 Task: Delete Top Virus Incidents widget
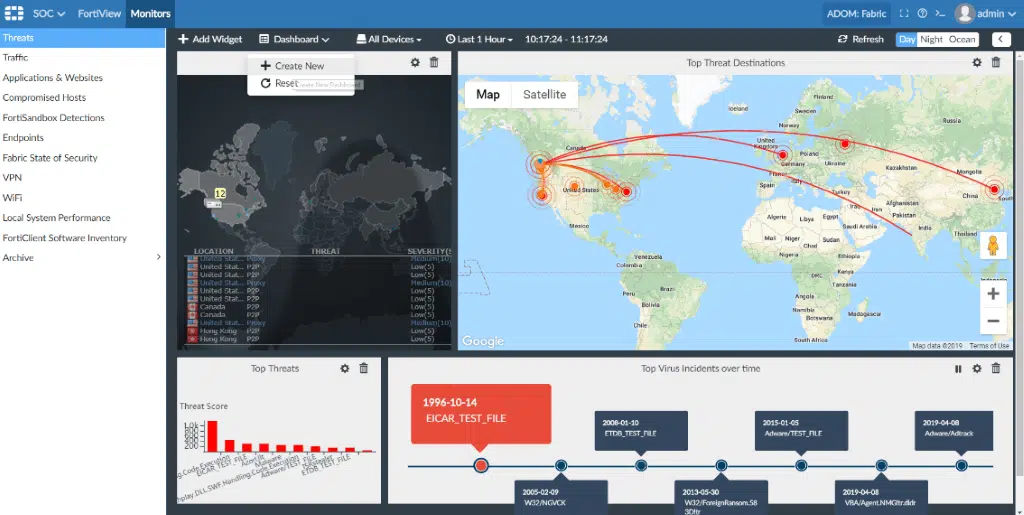point(995,369)
